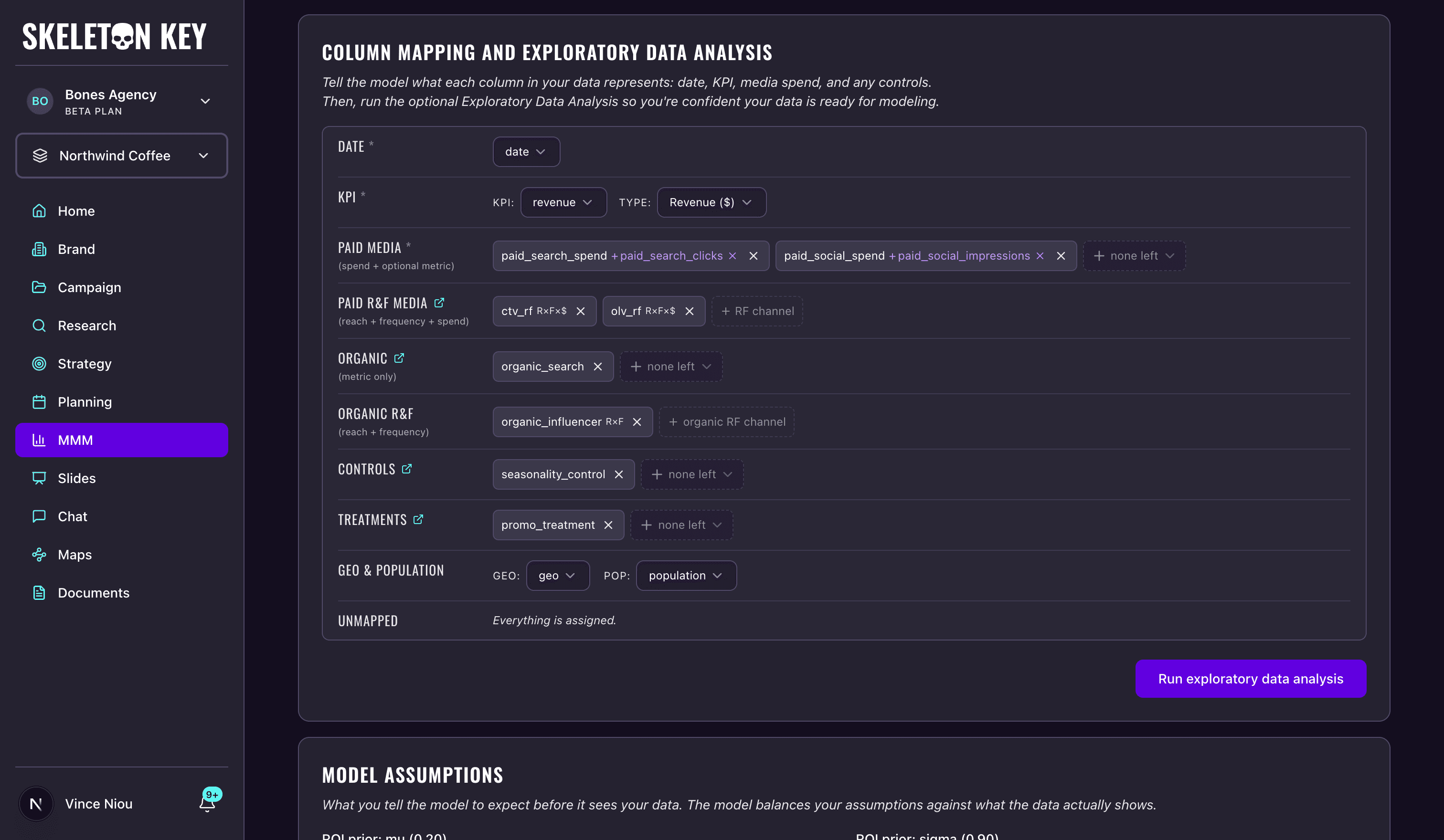Click the Vince Niou user avatar
Screen dimensions: 1444x840
[36, 803]
